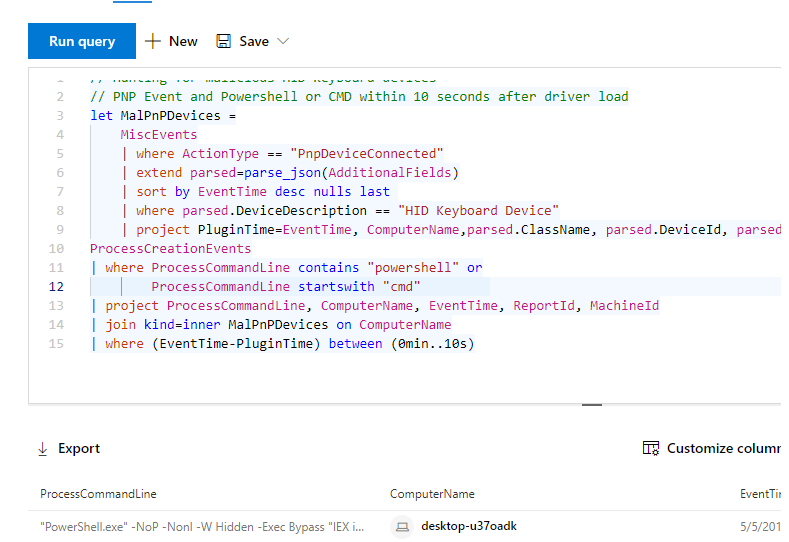Click project ProcessCommandLine on line 13
789x542 pixels.
(205, 305)
